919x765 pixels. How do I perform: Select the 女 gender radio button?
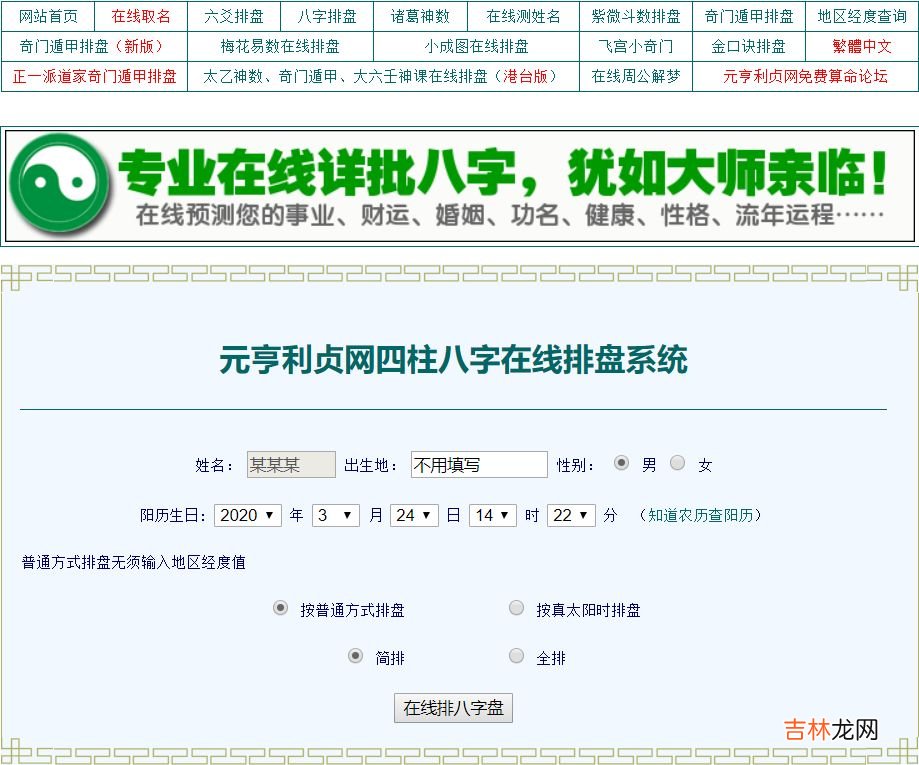point(678,463)
